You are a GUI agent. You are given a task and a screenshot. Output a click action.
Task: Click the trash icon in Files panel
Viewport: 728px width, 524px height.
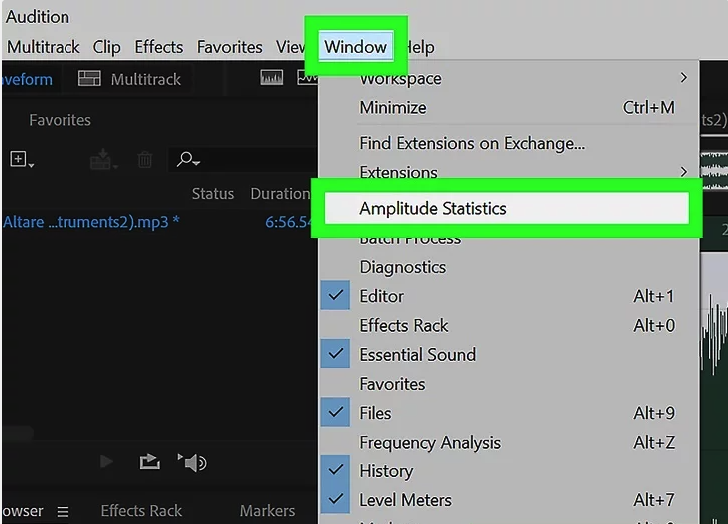click(145, 160)
